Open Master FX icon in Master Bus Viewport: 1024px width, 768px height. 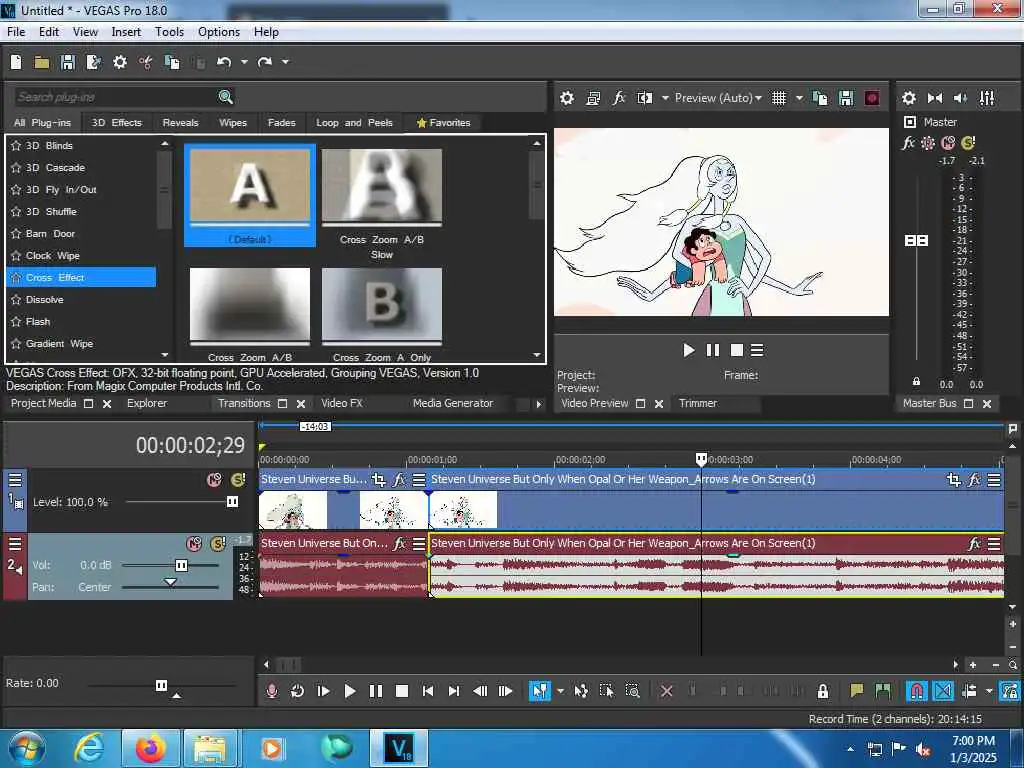(908, 142)
